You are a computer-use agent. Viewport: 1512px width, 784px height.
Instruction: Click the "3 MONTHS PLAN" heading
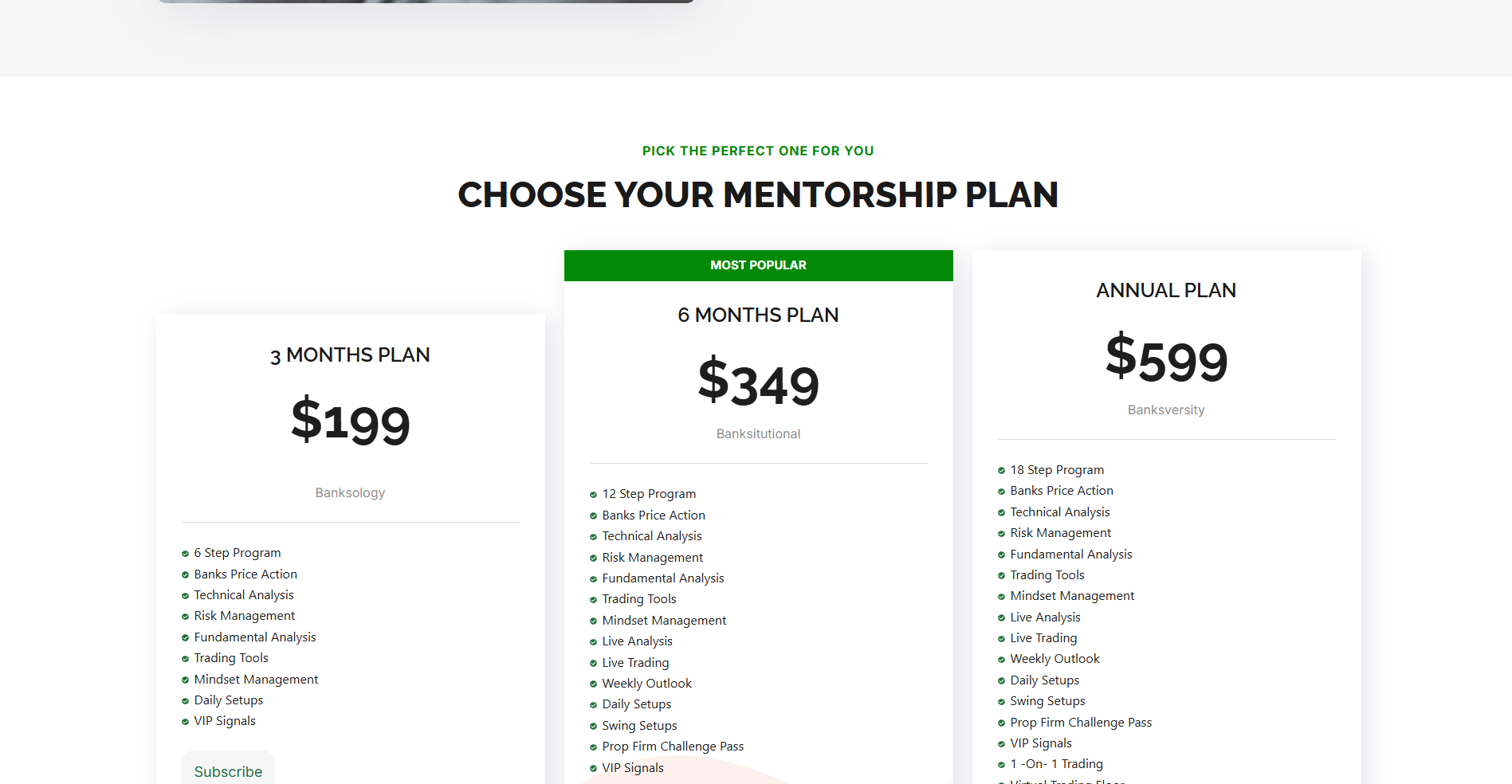(x=350, y=355)
